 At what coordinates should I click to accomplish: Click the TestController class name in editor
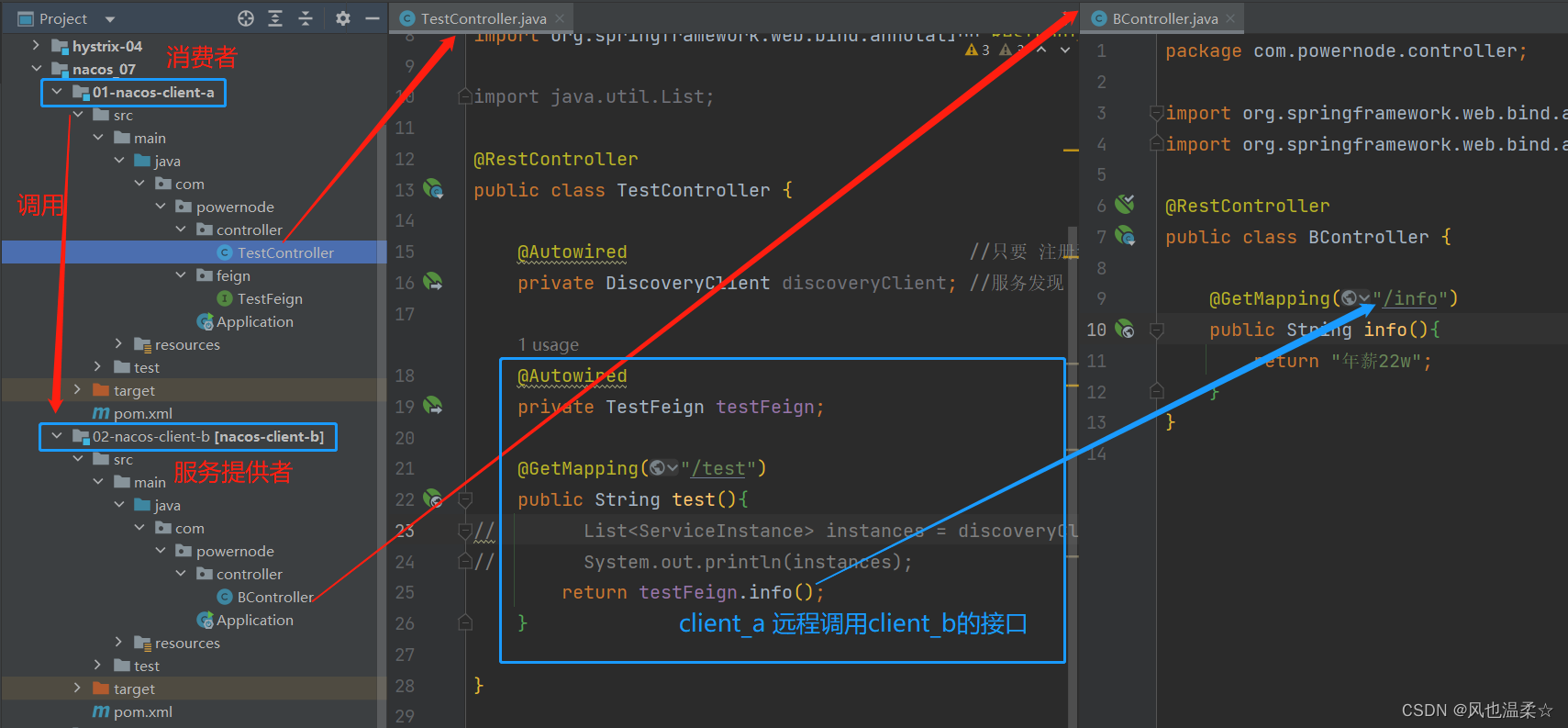[x=694, y=190]
